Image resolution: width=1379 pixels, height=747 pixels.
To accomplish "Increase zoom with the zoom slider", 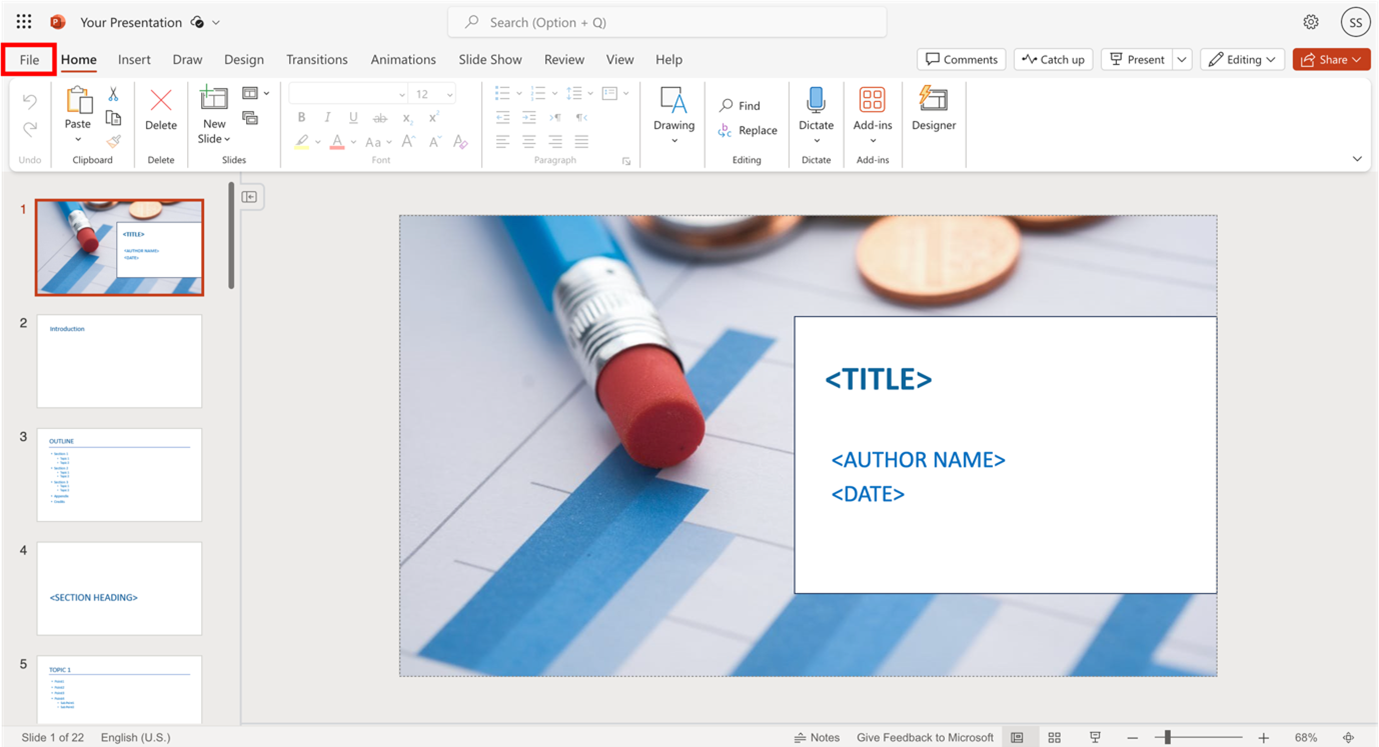I will coord(1264,737).
